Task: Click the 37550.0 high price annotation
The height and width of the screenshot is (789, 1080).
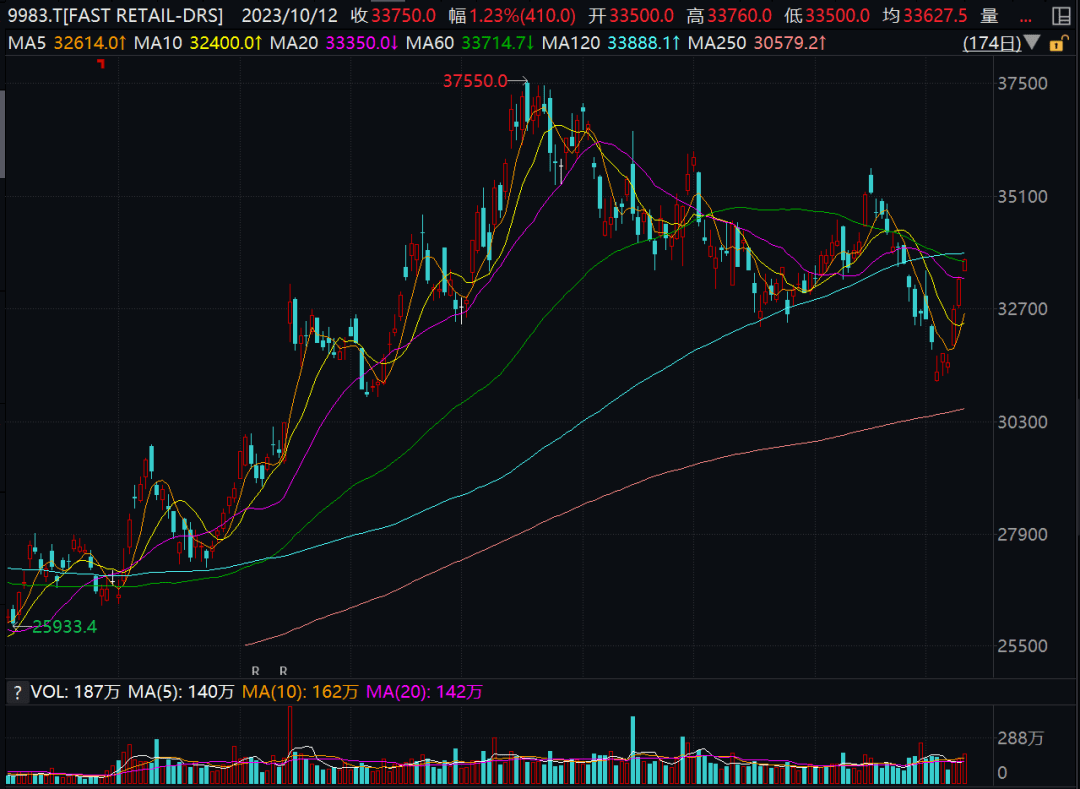Action: coord(475,82)
